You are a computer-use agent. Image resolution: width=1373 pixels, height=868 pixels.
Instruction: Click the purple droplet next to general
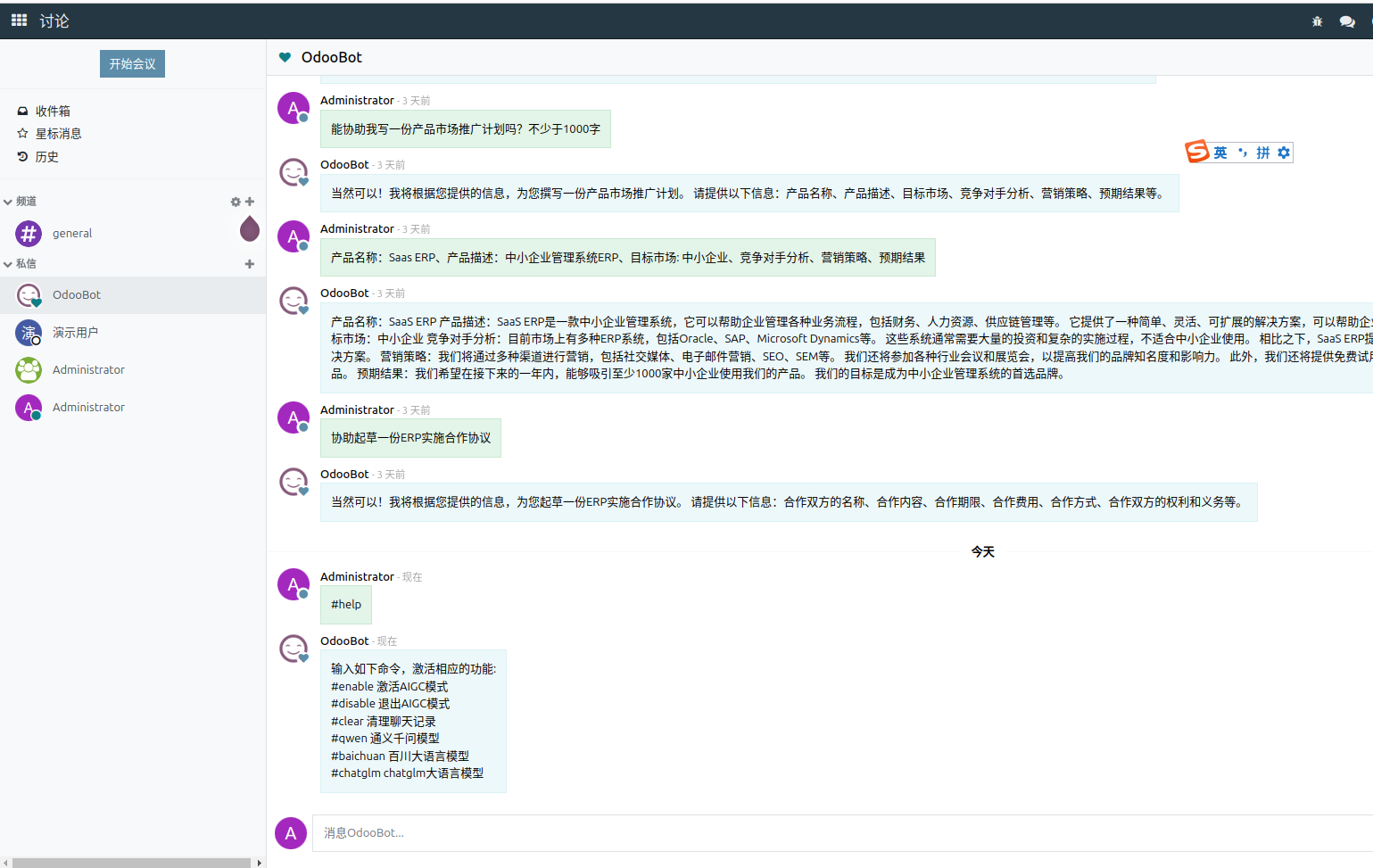[250, 230]
